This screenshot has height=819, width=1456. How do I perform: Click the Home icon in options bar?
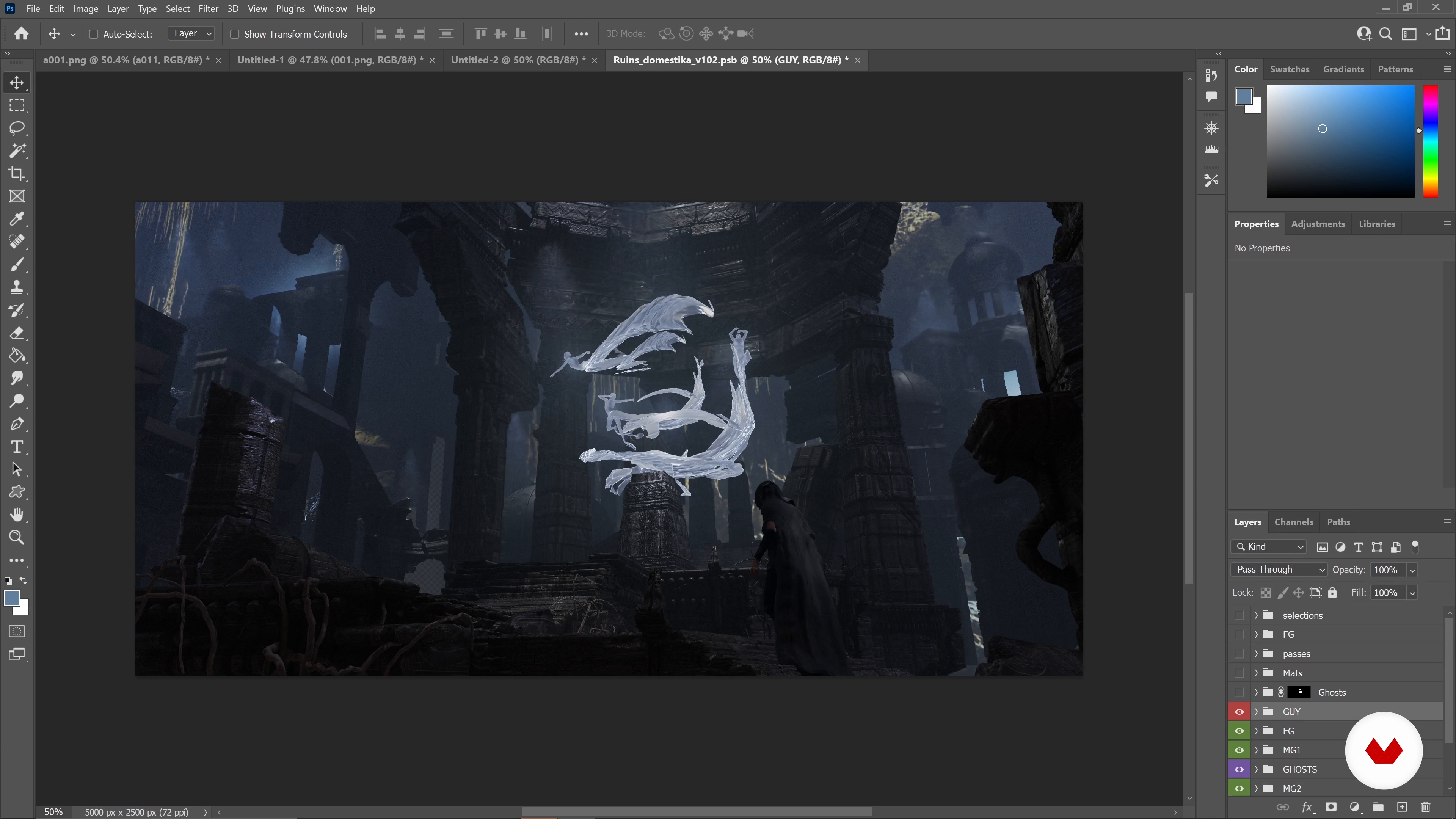pos(22,33)
